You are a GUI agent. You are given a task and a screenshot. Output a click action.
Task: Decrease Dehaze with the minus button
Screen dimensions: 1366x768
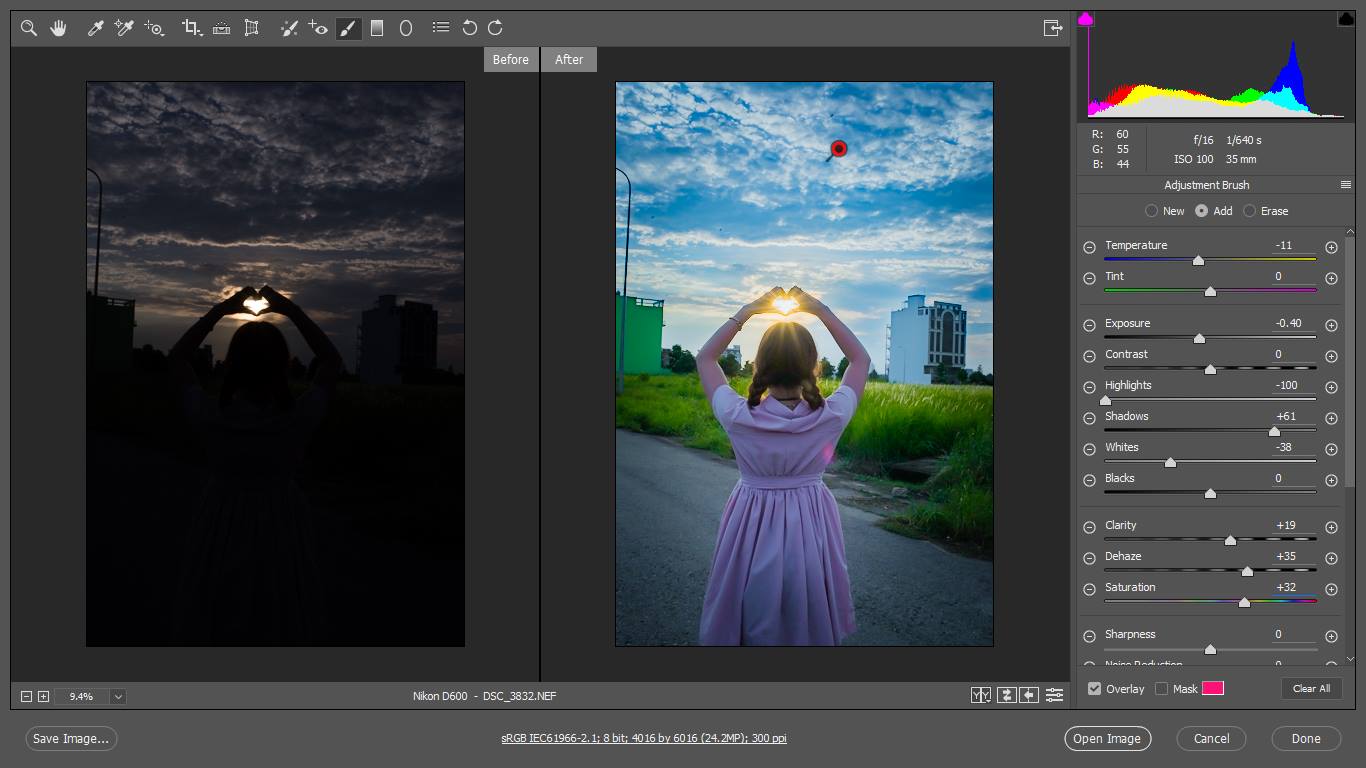(1090, 558)
